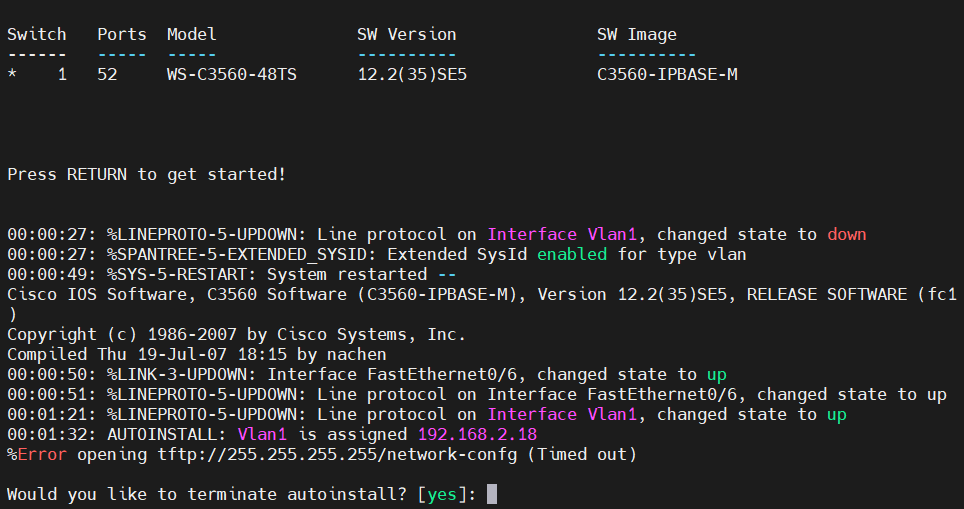Click the 'SW Image' column header
Image resolution: width=964 pixels, height=509 pixels.
point(637,34)
